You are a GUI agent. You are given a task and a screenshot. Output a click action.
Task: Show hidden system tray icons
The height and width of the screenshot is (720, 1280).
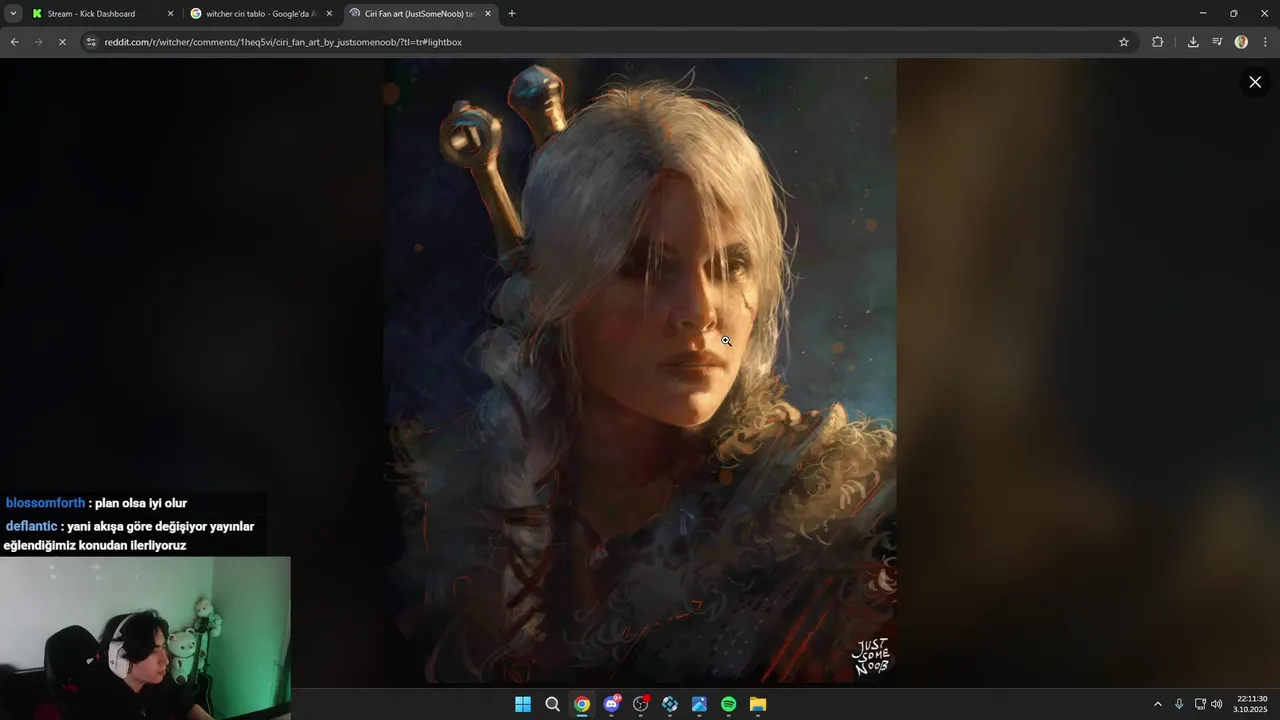(x=1158, y=704)
